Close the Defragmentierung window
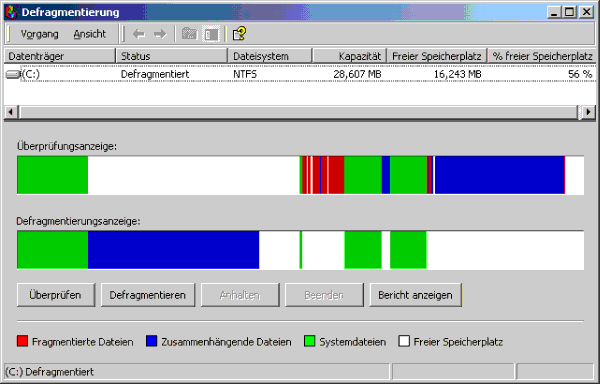 point(586,12)
